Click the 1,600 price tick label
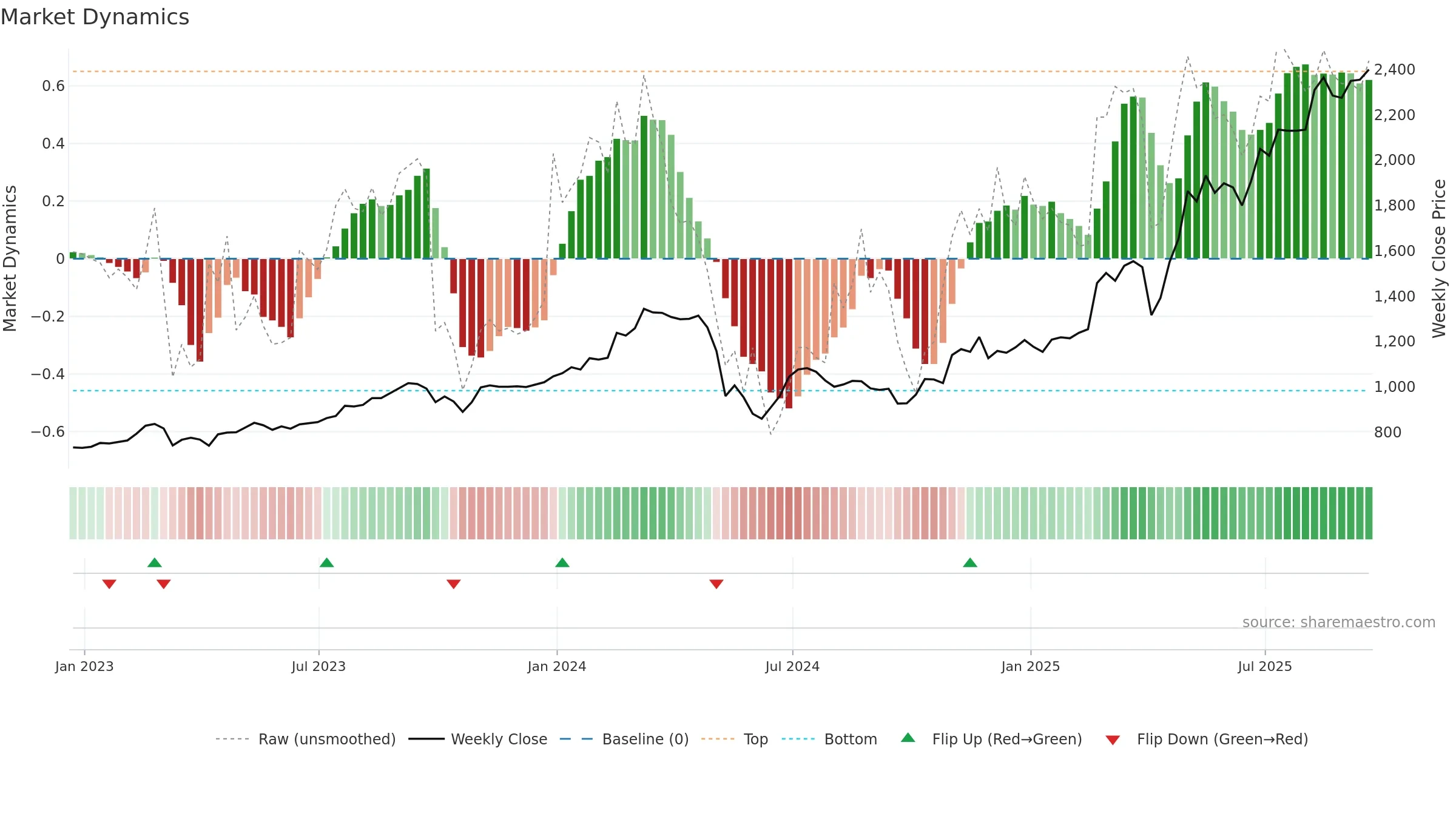 pos(1395,251)
